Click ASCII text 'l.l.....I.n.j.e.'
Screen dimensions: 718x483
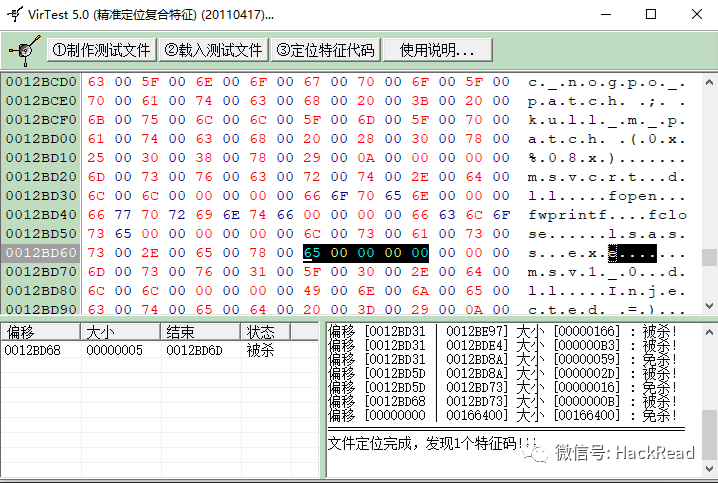608,291
